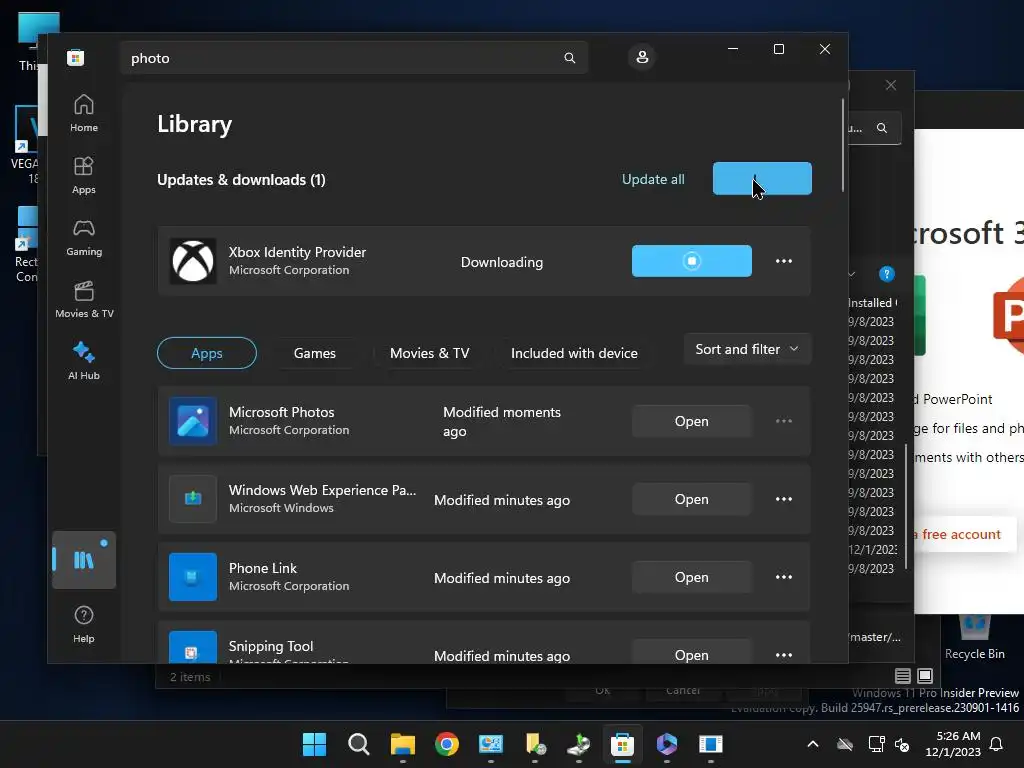
Task: Click the Microsoft Photos app icon
Action: [x=193, y=421]
